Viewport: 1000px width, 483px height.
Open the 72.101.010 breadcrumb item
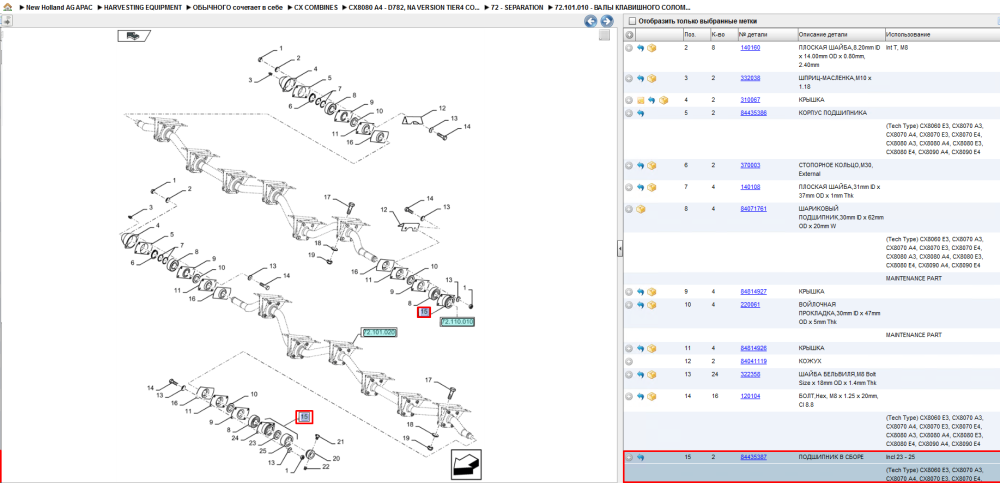point(622,8)
